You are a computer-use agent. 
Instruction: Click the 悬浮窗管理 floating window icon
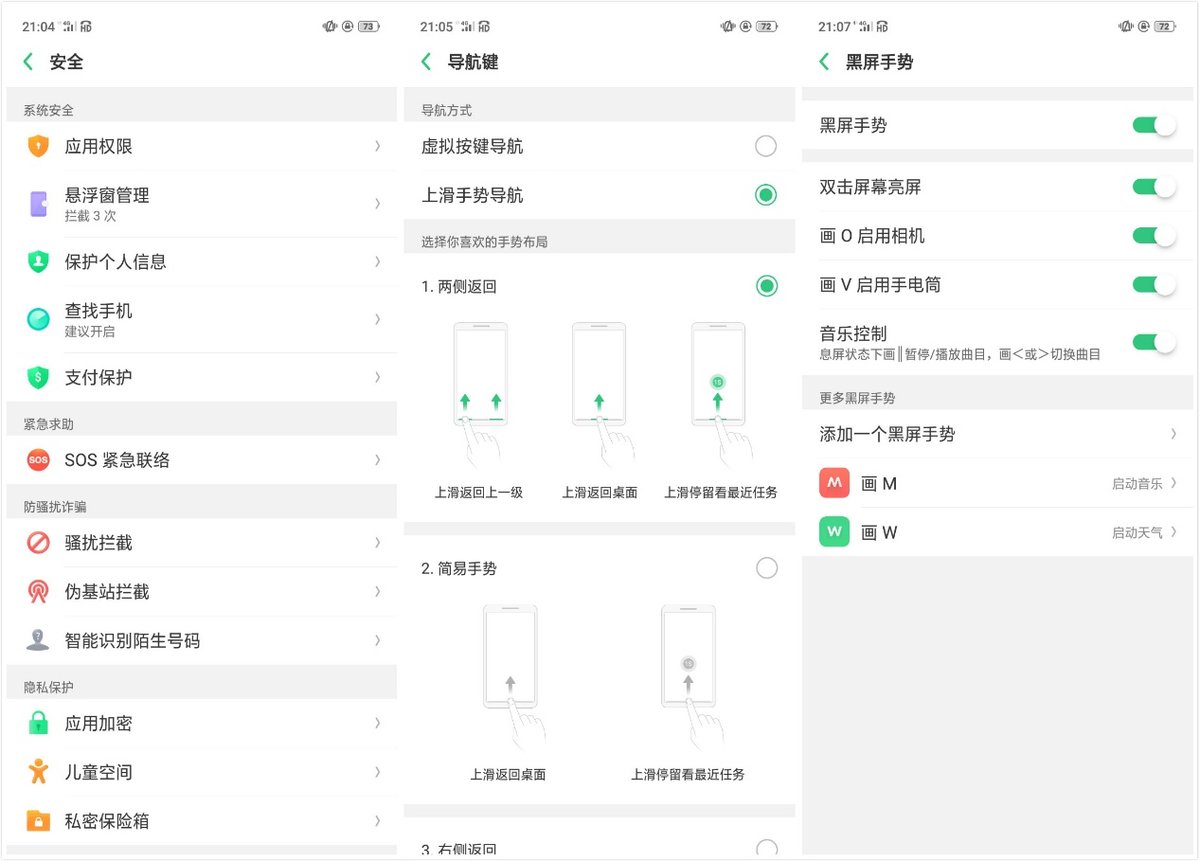coord(38,204)
